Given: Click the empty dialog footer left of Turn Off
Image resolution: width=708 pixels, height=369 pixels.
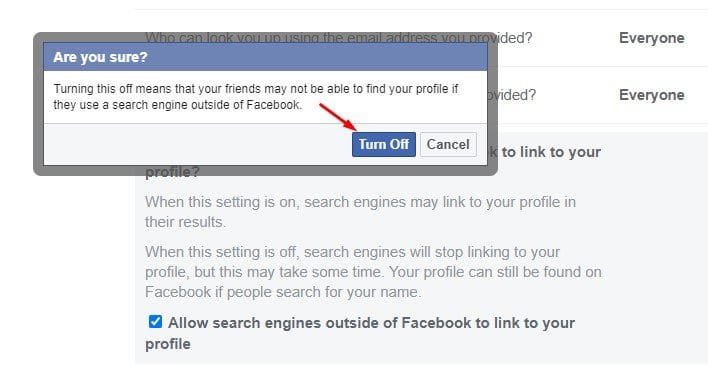Looking at the screenshot, I should [198, 145].
